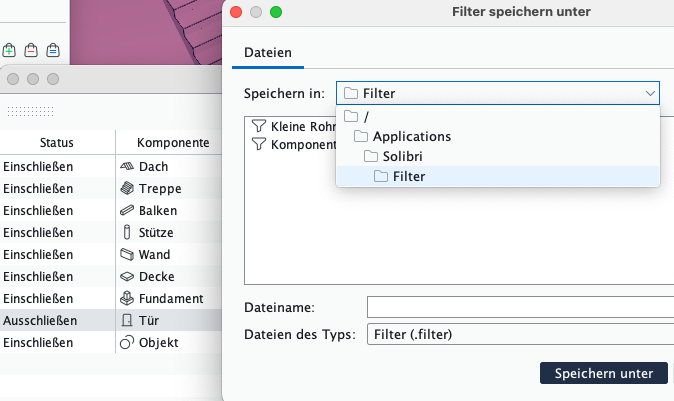Select highlighted Filter folder in dropdown list
Screen dimensions: 674x401
pyautogui.click(x=498, y=176)
